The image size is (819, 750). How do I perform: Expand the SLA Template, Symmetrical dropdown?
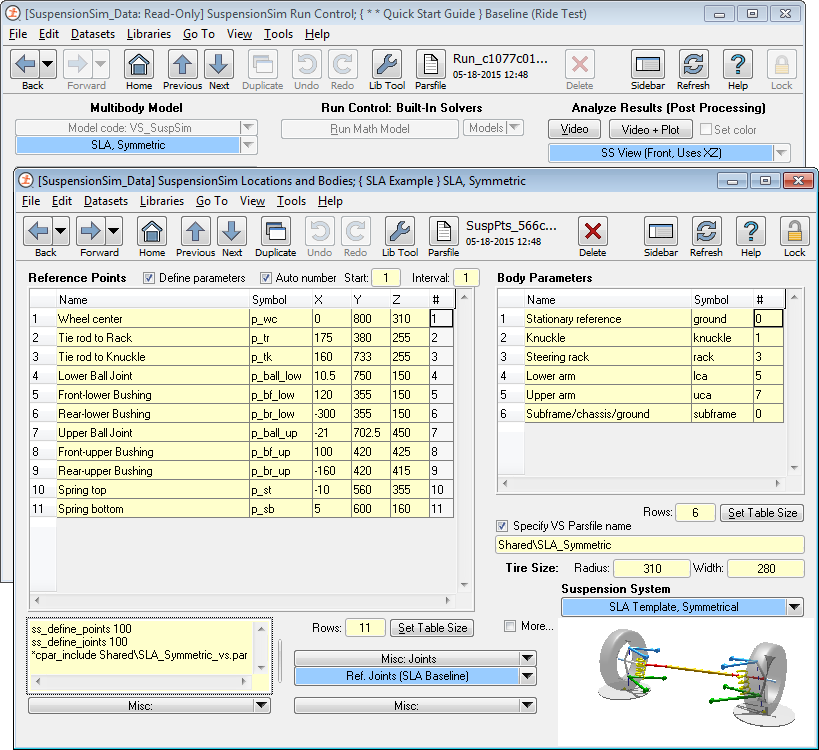[794, 607]
